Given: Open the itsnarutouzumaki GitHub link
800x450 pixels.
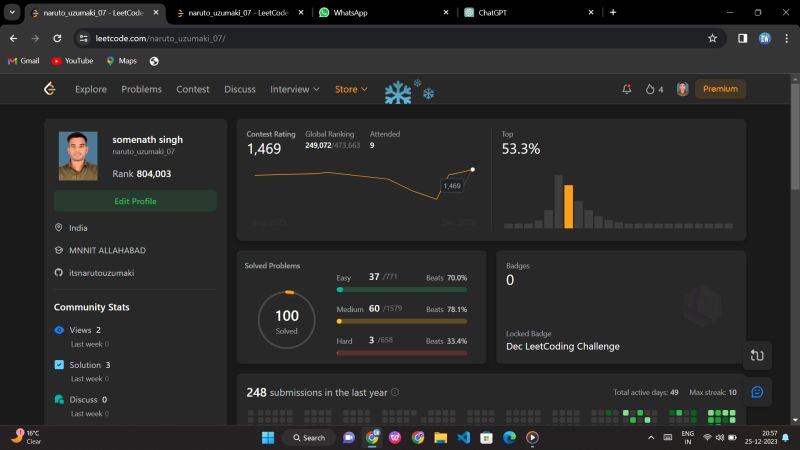Looking at the screenshot, I should point(102,273).
